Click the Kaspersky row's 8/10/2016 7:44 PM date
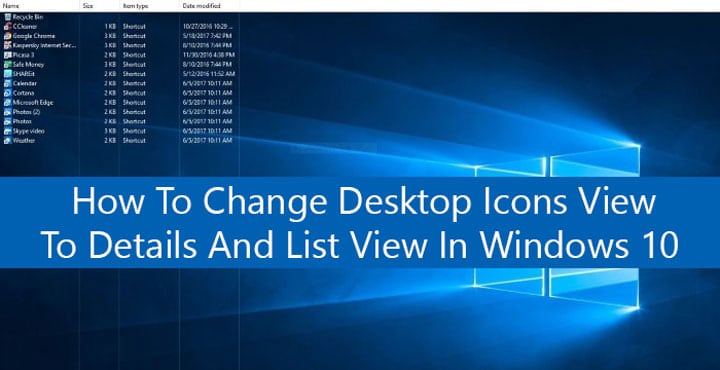This screenshot has height=370, width=720. pos(207,45)
